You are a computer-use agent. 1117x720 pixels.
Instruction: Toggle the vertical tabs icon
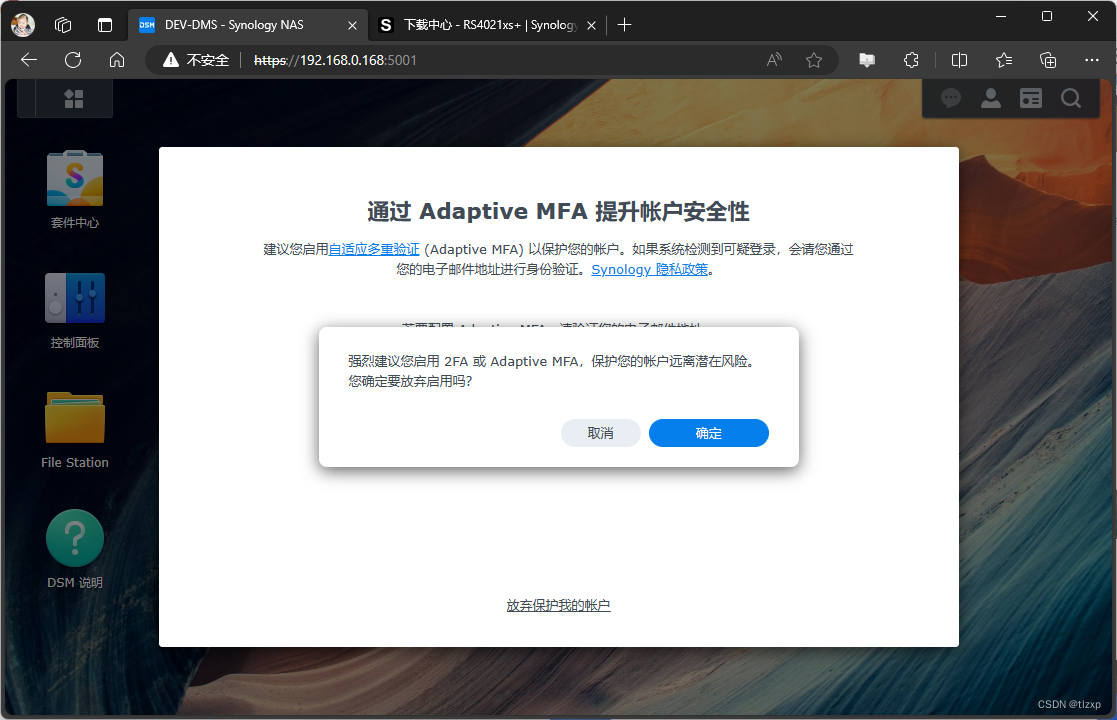click(105, 25)
